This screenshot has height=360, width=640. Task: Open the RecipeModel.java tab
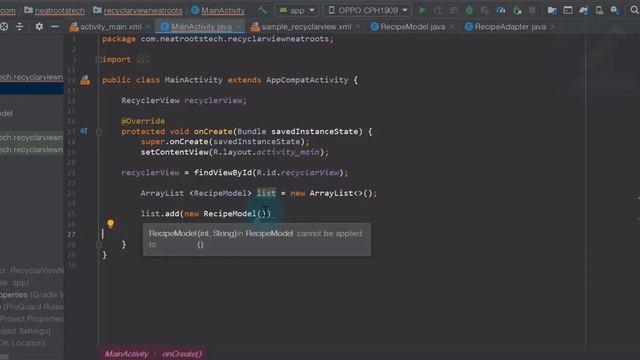coord(412,27)
